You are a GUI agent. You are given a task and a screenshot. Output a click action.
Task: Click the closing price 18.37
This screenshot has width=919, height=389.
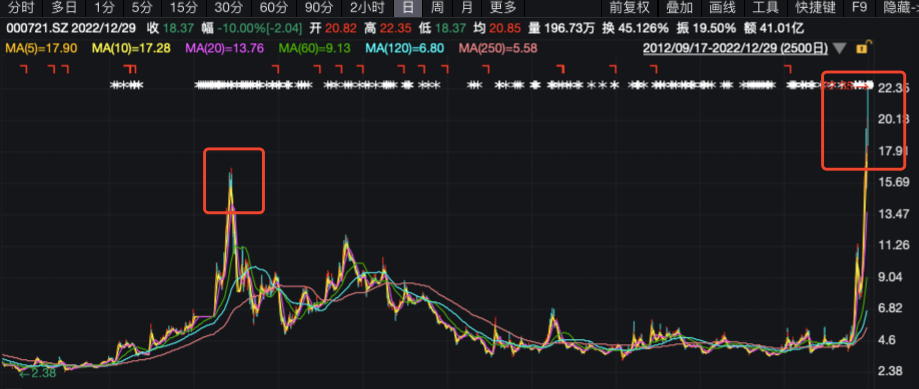point(178,28)
